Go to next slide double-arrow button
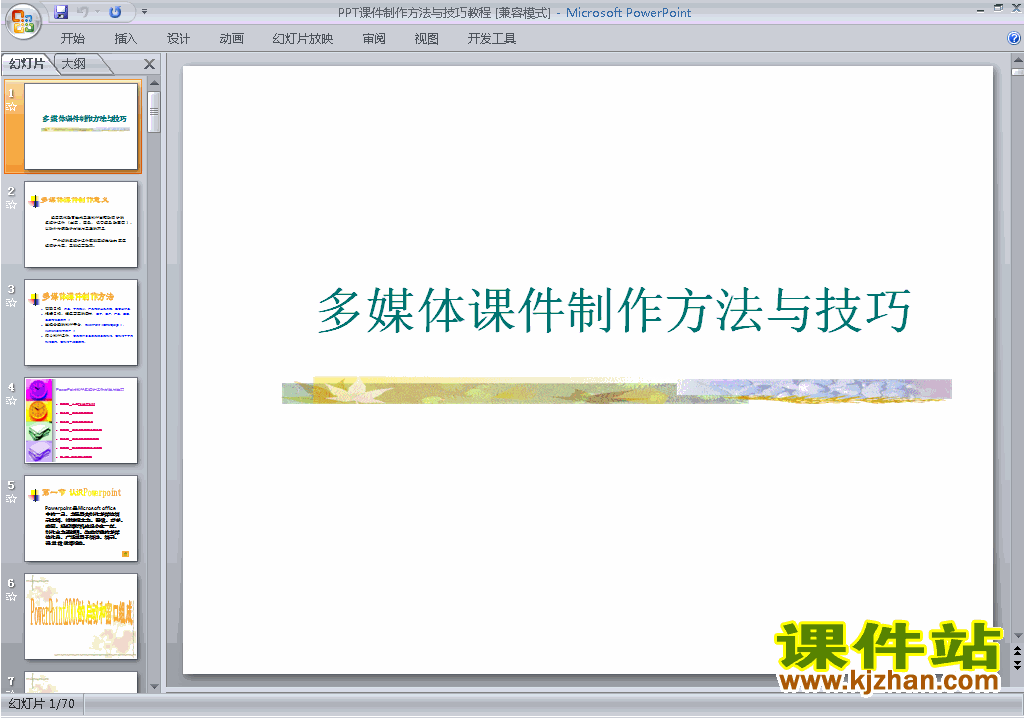 pos(1017,665)
